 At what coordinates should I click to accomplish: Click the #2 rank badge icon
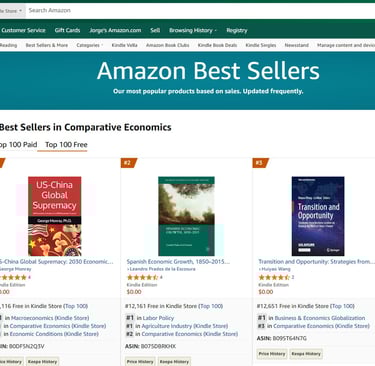tap(128, 163)
